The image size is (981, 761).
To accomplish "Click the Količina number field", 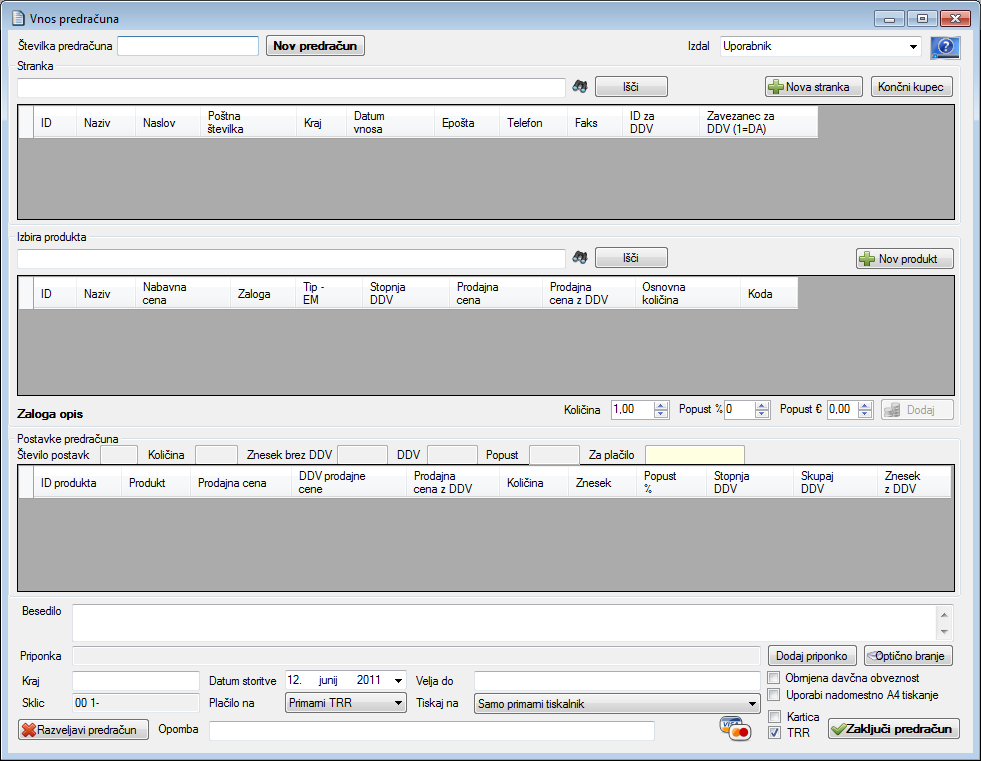I will click(632, 409).
